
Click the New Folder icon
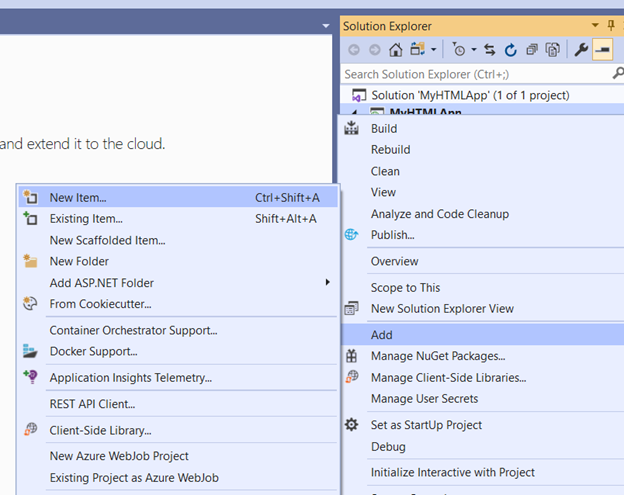[30, 261]
